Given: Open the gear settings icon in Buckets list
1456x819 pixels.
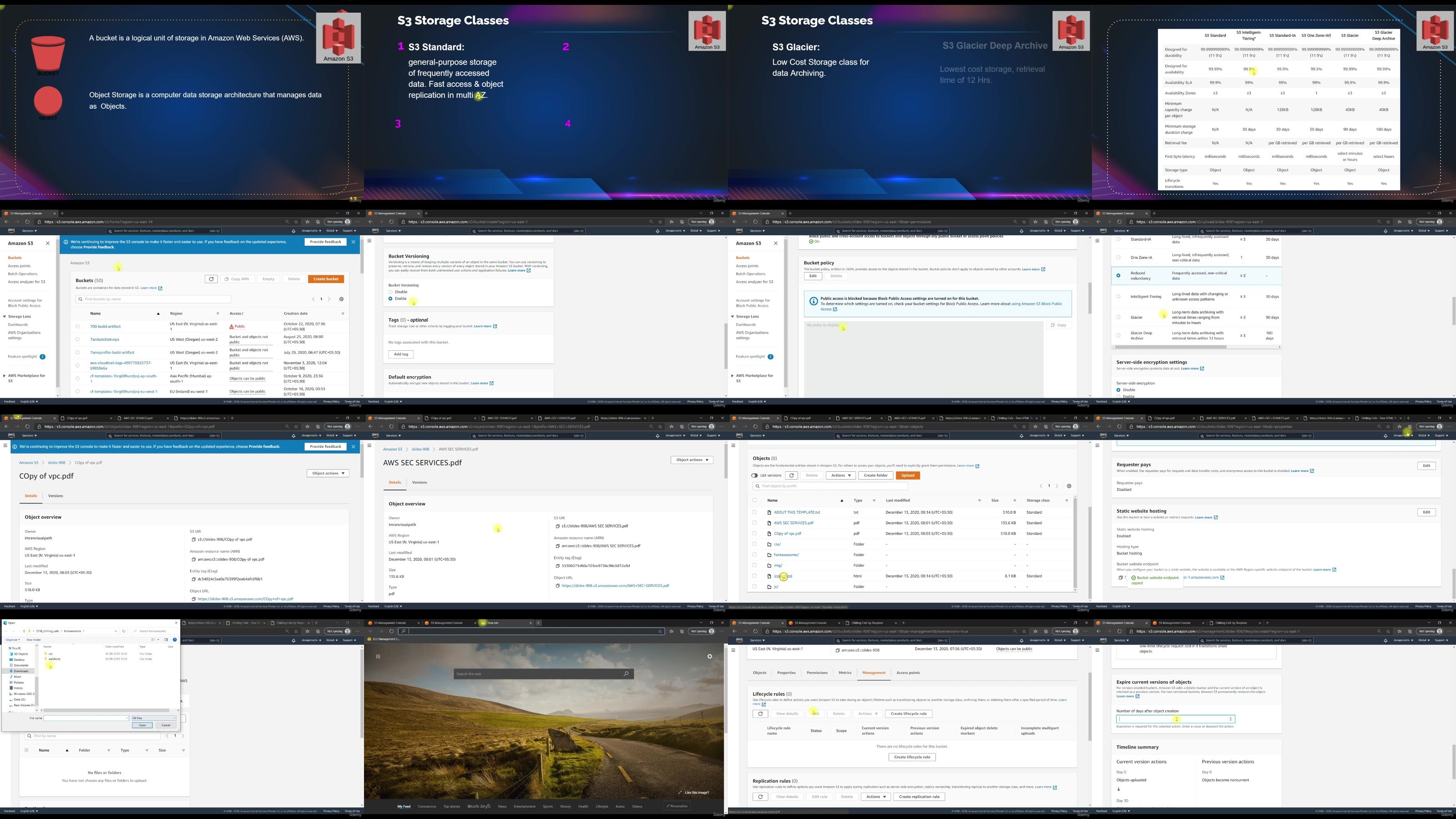Looking at the screenshot, I should click(341, 299).
